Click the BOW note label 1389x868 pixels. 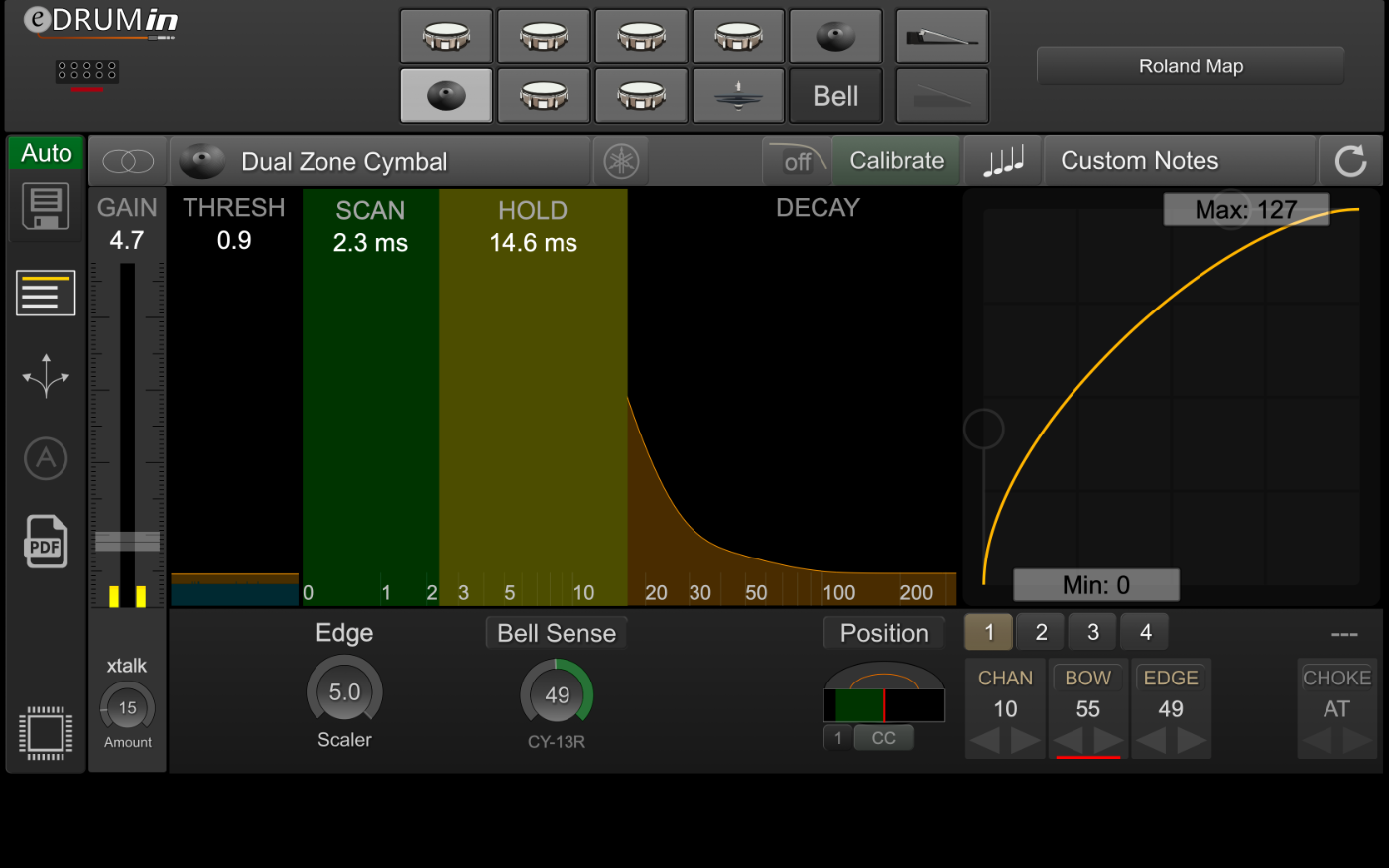click(x=1087, y=678)
